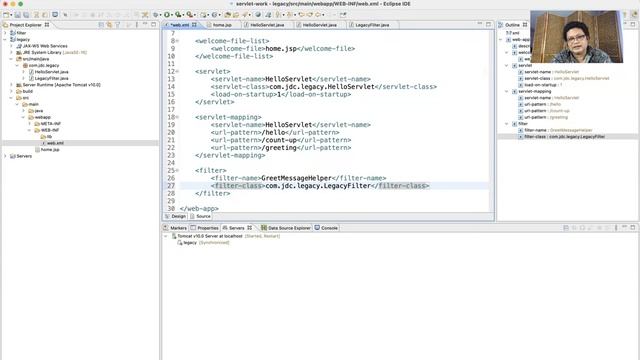Select load-on-startup in Outline
This screenshot has width=640, height=360.
[540, 85]
